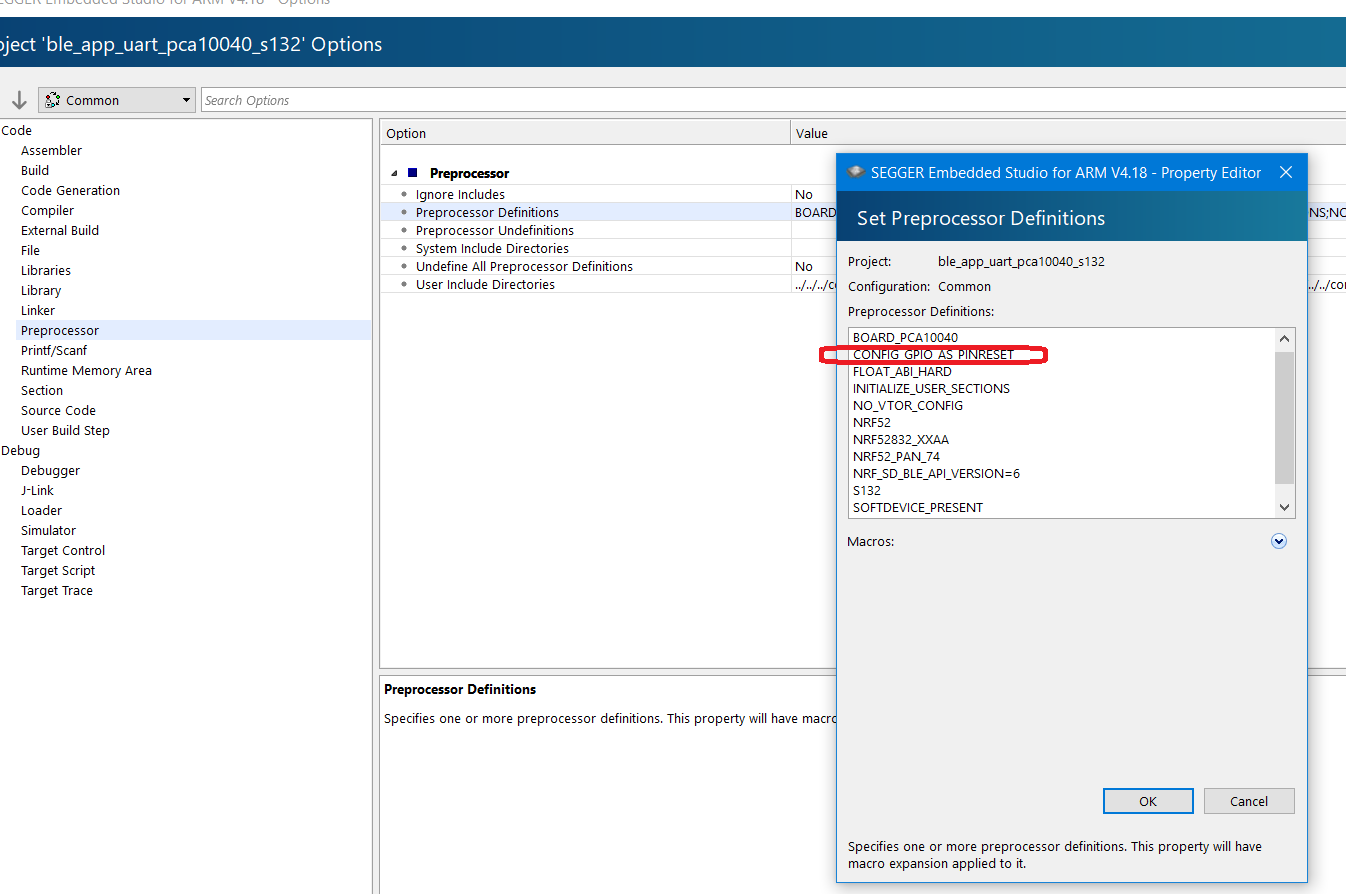The height and width of the screenshot is (894, 1346).
Task: Open the Debugger options category
Action: [50, 470]
